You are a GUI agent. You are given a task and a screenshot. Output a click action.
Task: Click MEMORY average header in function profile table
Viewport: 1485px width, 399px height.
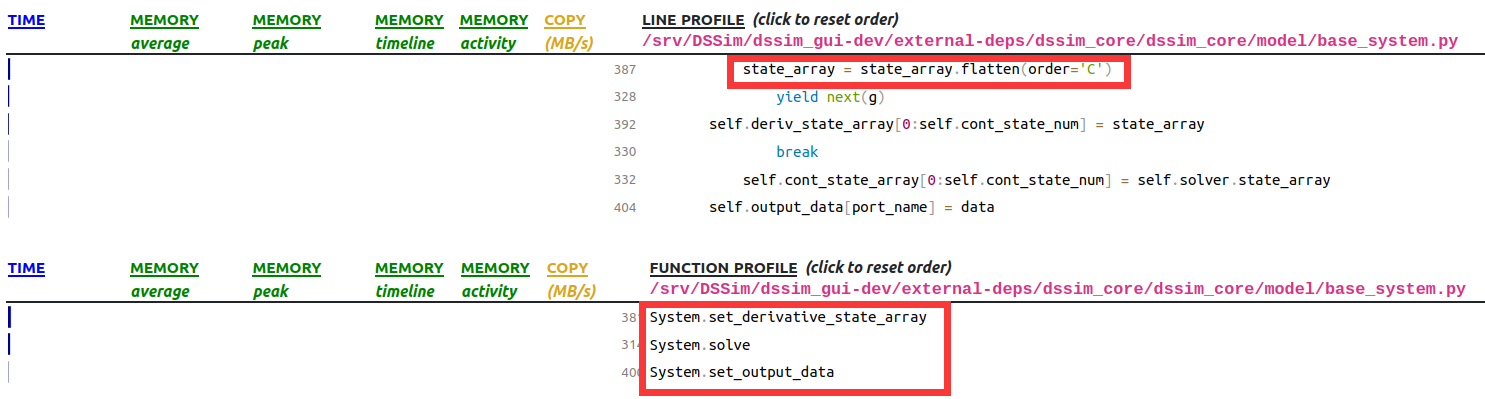164,279
